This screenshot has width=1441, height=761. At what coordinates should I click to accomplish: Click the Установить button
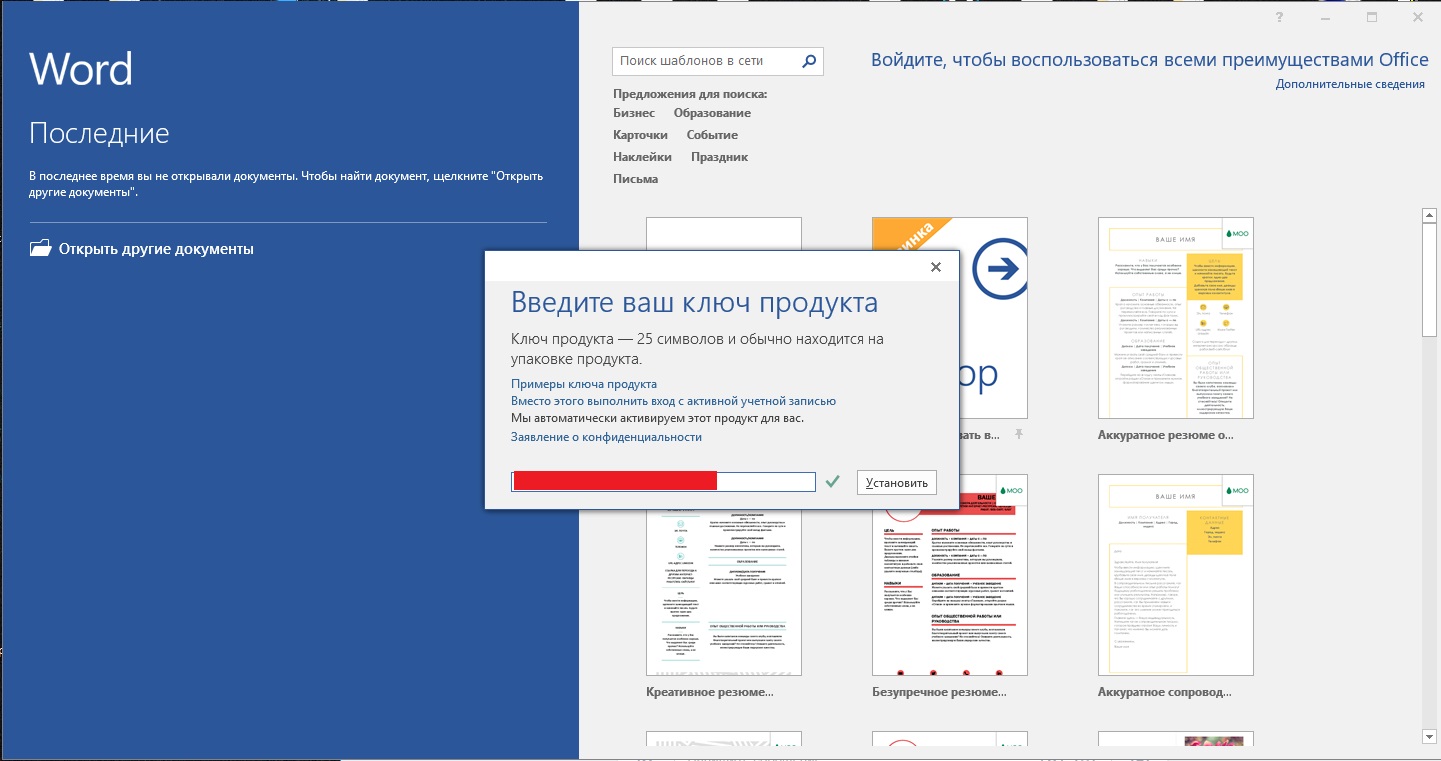[897, 483]
